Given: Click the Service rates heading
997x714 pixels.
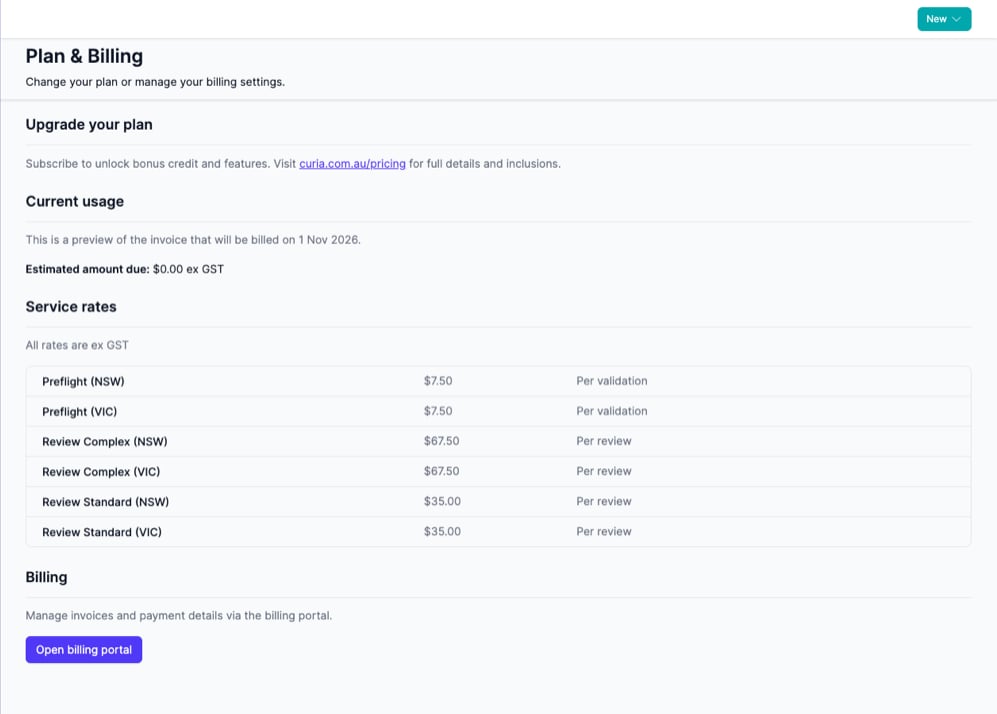Looking at the screenshot, I should (x=71, y=306).
